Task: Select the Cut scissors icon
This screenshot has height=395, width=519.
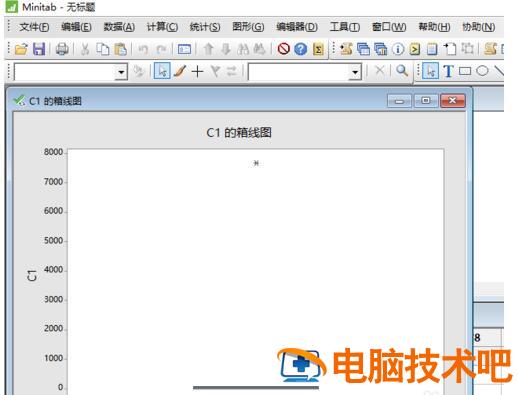Action: pyautogui.click(x=85, y=49)
